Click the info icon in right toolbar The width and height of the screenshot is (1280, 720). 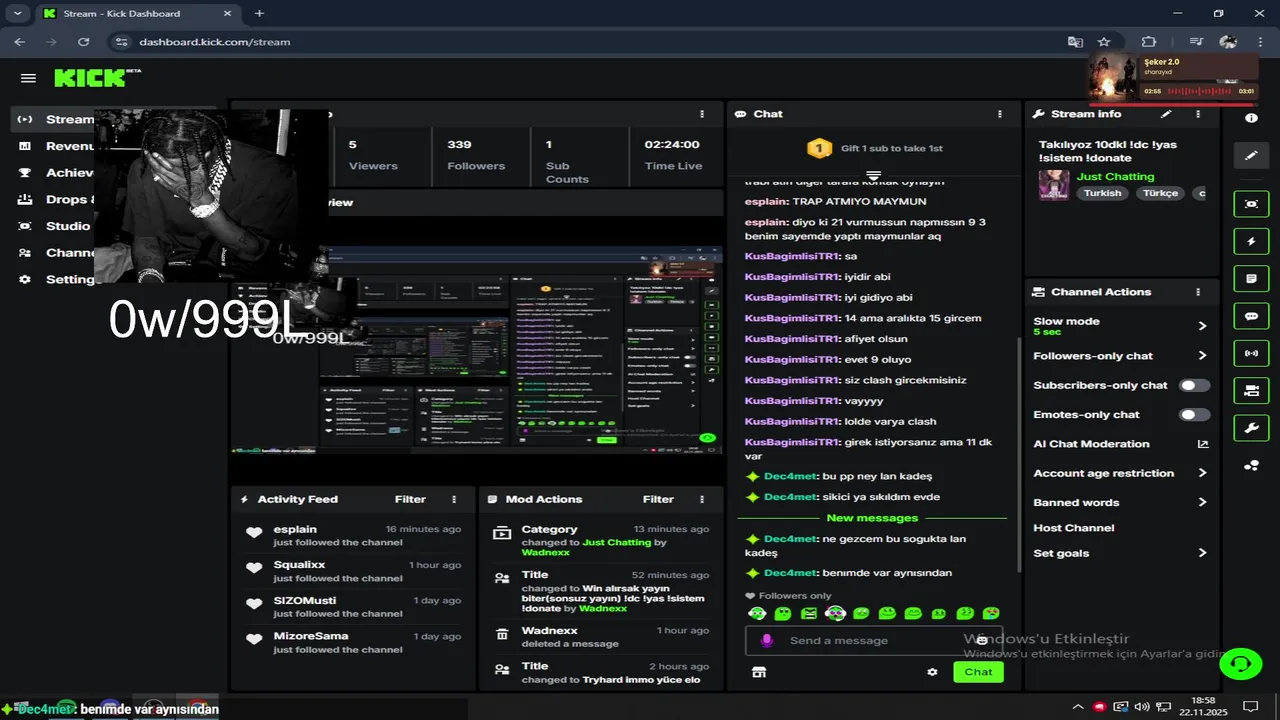click(x=1251, y=118)
